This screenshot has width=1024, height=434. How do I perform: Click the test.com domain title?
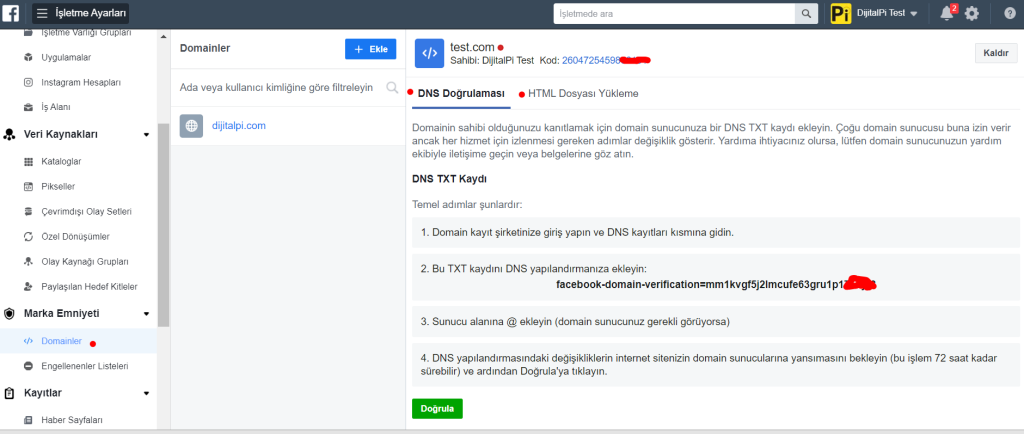472,47
